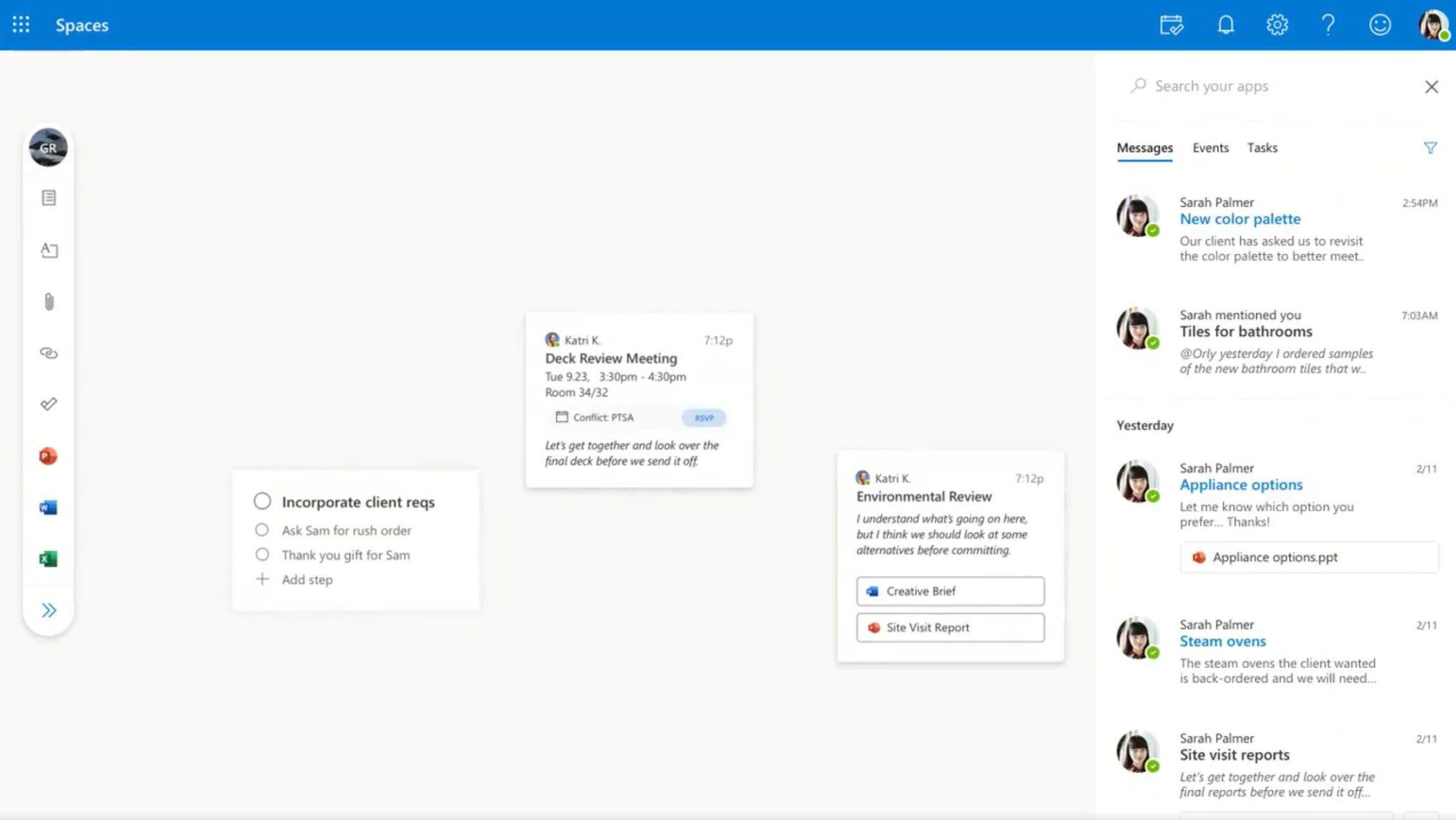Screen dimensions: 1456x820
Task: Filter messages with the funnel icon
Action: coord(1430,148)
